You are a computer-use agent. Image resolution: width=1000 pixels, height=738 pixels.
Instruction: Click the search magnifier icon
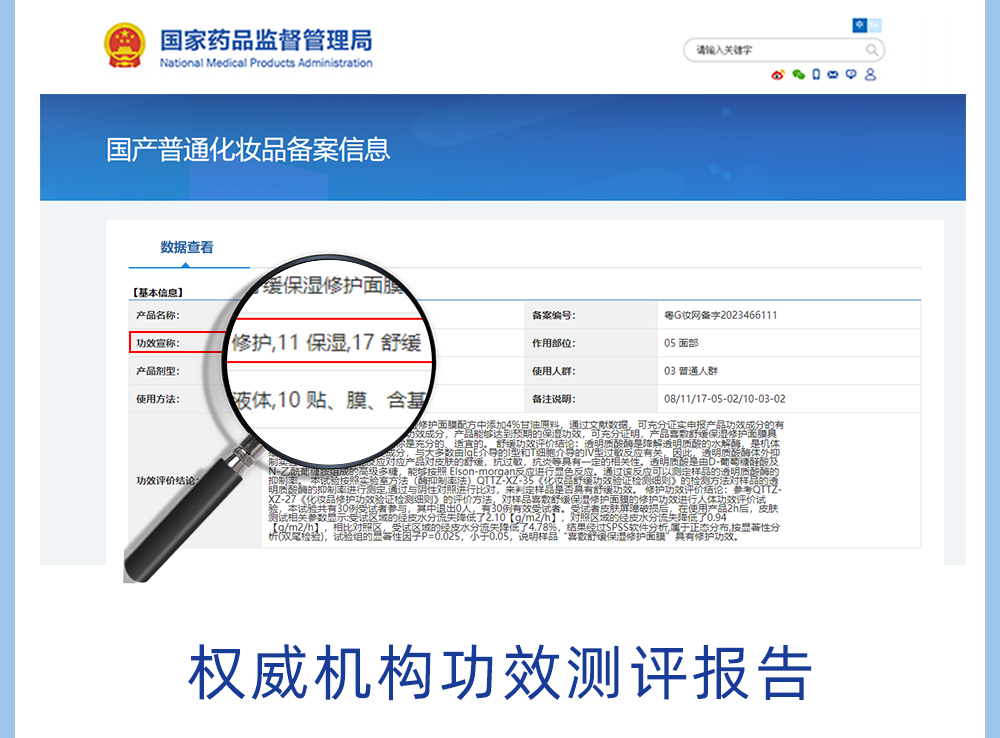click(x=872, y=50)
